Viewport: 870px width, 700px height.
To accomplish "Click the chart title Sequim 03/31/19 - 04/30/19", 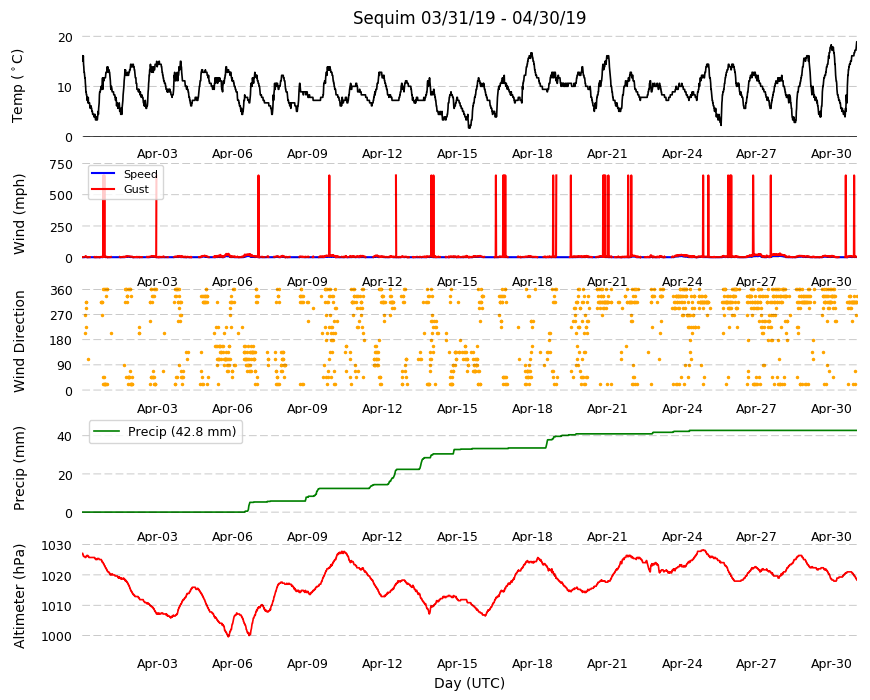I will [469, 18].
